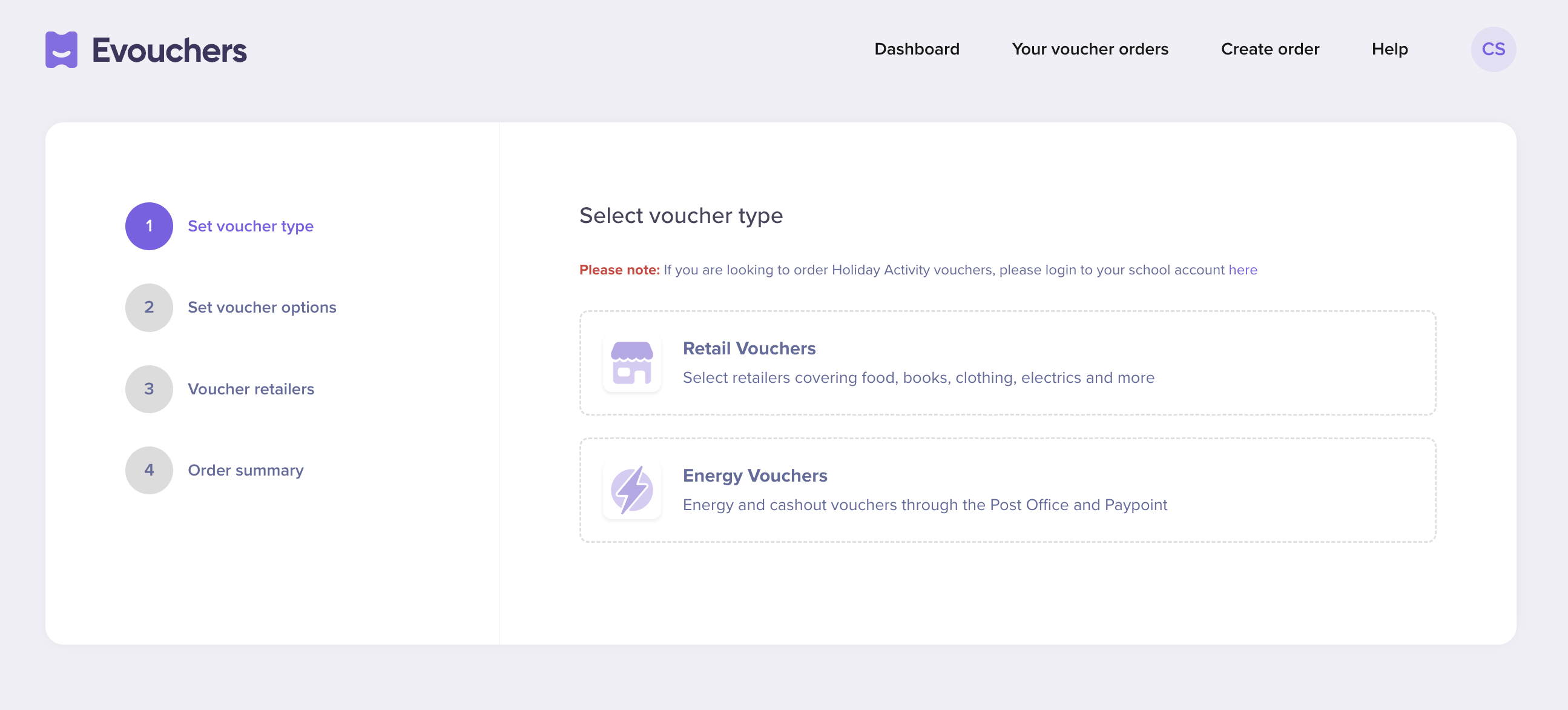Click the Set voucher options step label

[262, 308]
